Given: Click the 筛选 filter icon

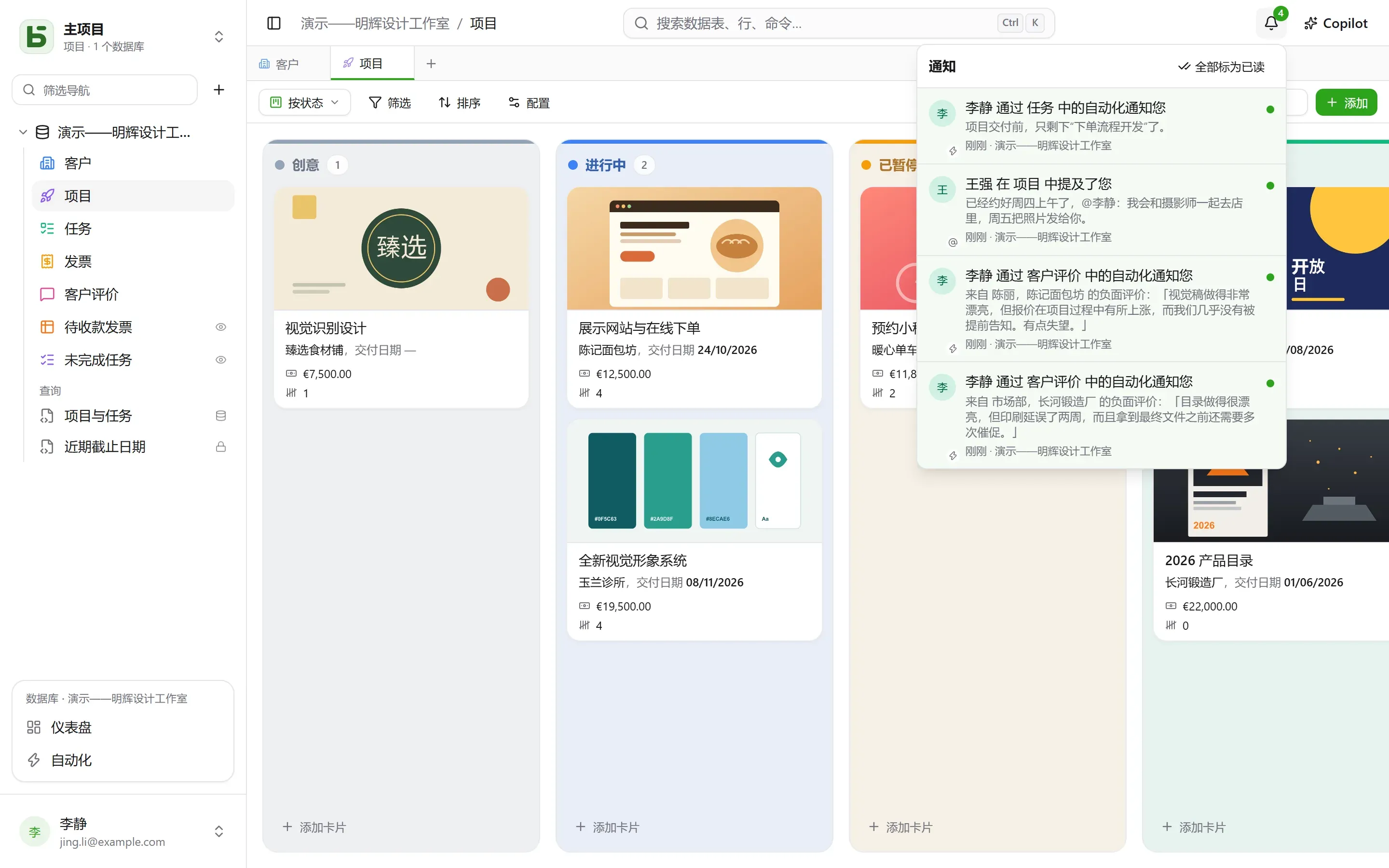Looking at the screenshot, I should (375, 103).
